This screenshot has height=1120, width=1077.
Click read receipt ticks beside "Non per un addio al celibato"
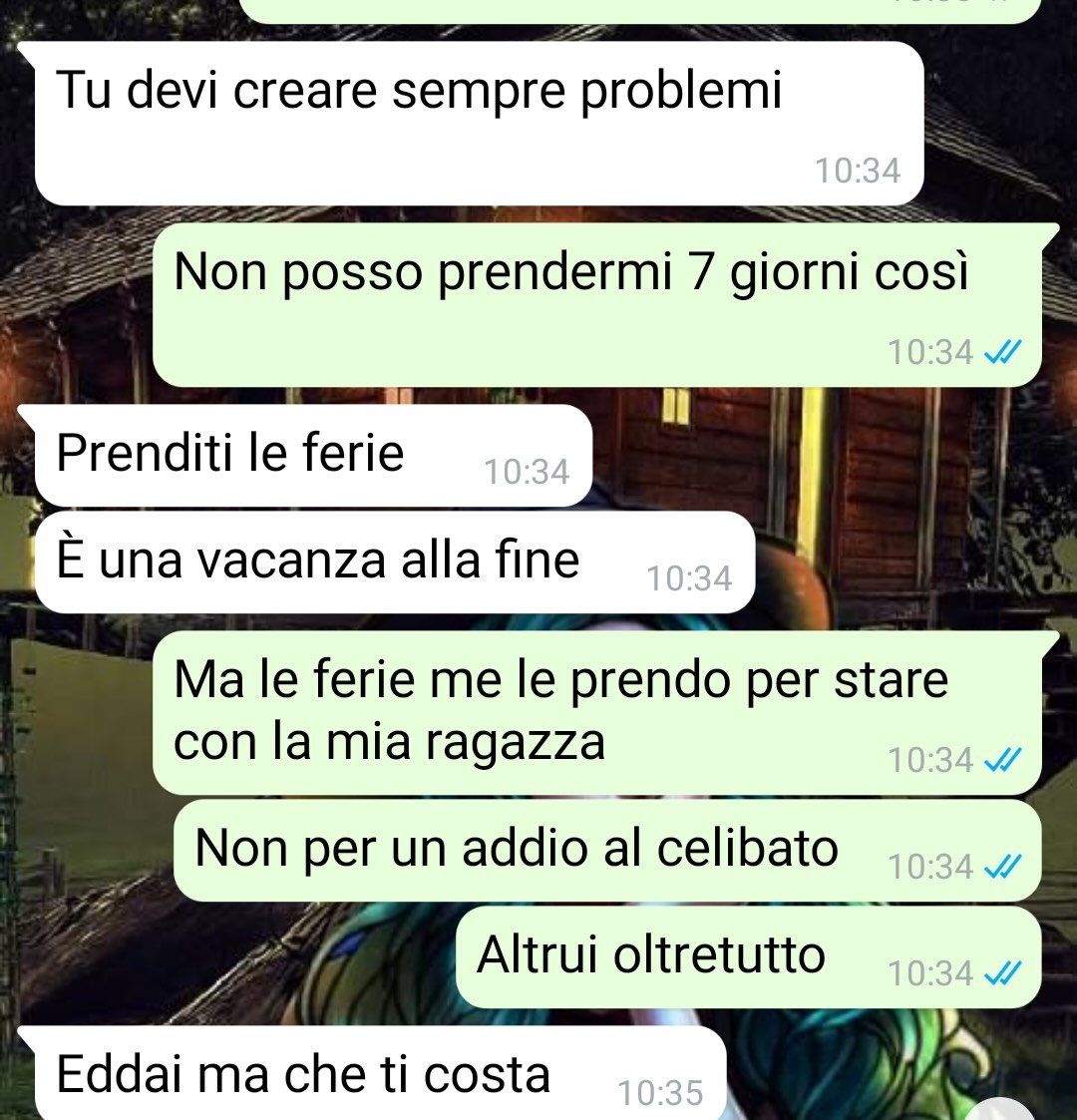click(x=1002, y=867)
